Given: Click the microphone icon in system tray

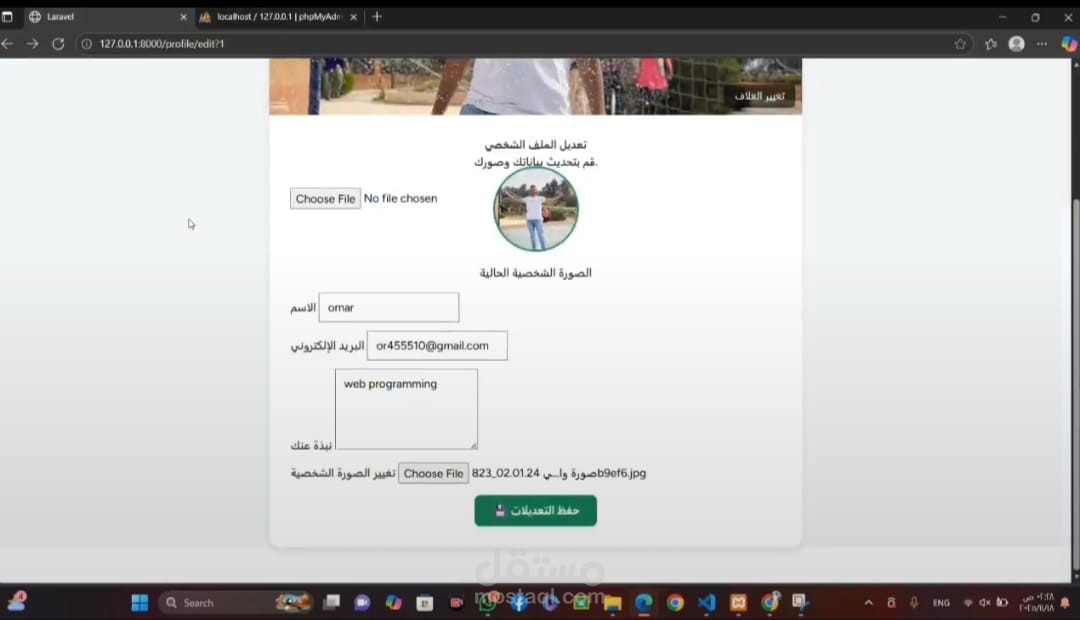Looking at the screenshot, I should click(914, 603).
